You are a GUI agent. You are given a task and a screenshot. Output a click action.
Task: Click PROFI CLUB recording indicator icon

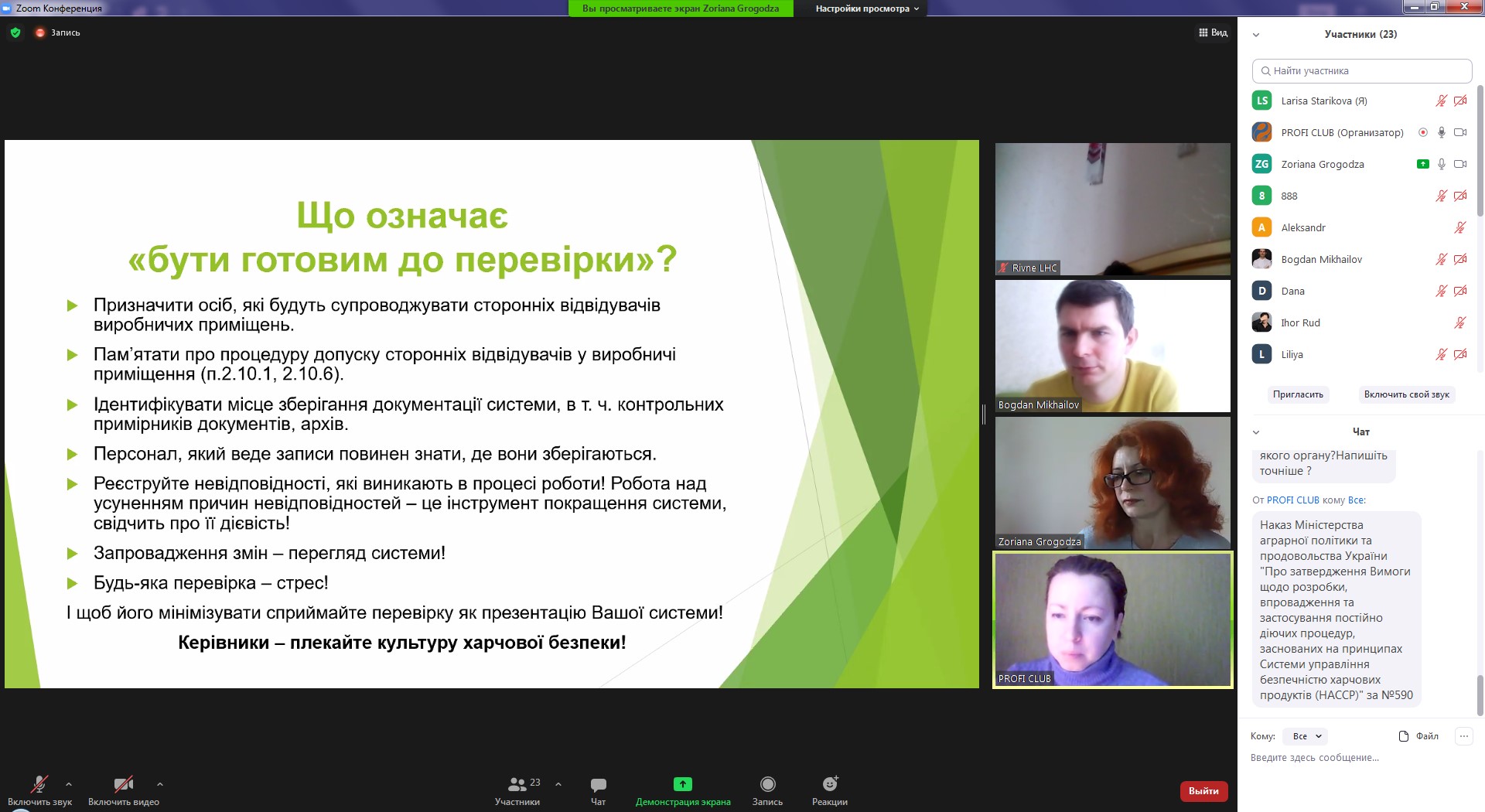(1423, 132)
